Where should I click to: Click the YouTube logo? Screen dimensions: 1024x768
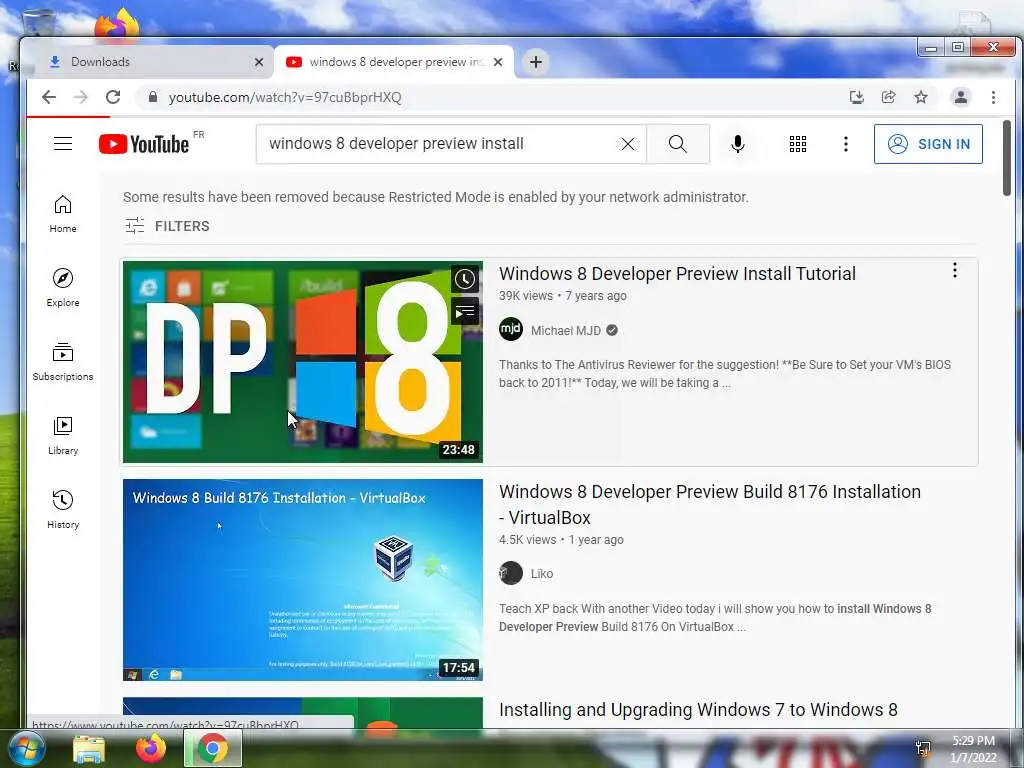pyautogui.click(x=144, y=144)
